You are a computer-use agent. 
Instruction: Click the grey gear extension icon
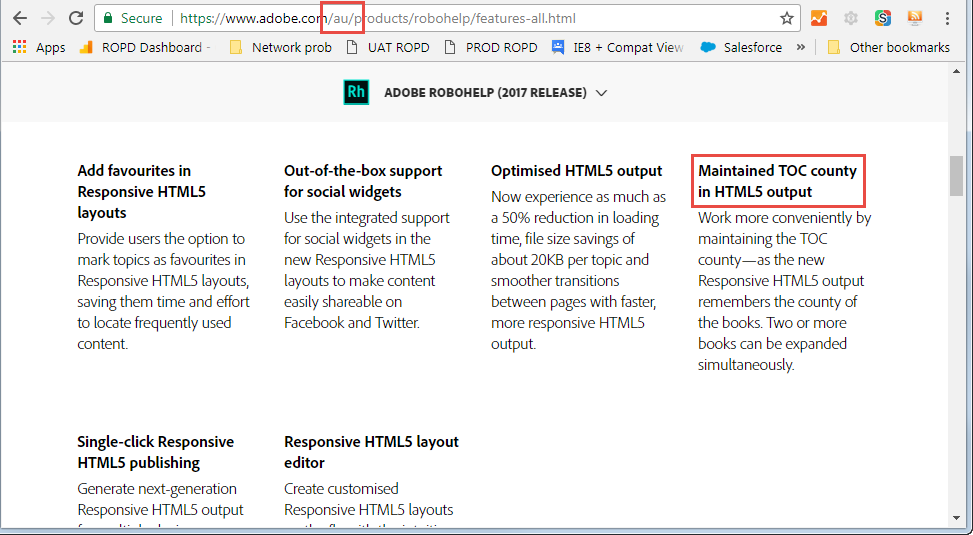point(851,18)
